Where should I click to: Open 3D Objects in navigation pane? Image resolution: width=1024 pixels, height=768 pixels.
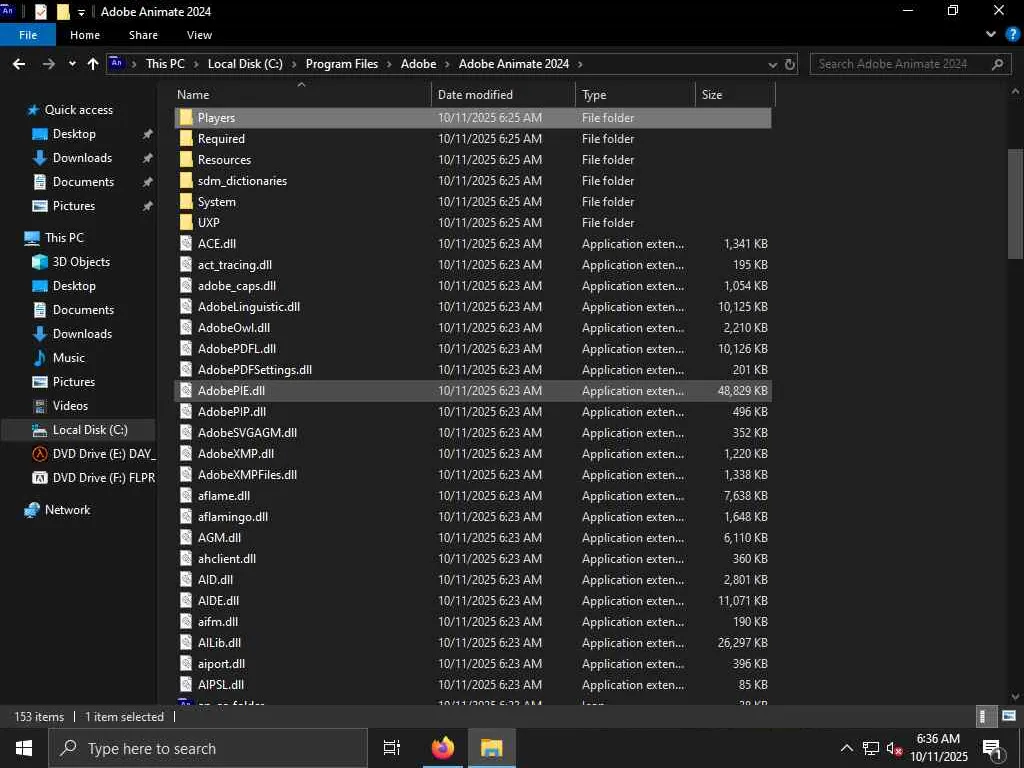click(81, 262)
